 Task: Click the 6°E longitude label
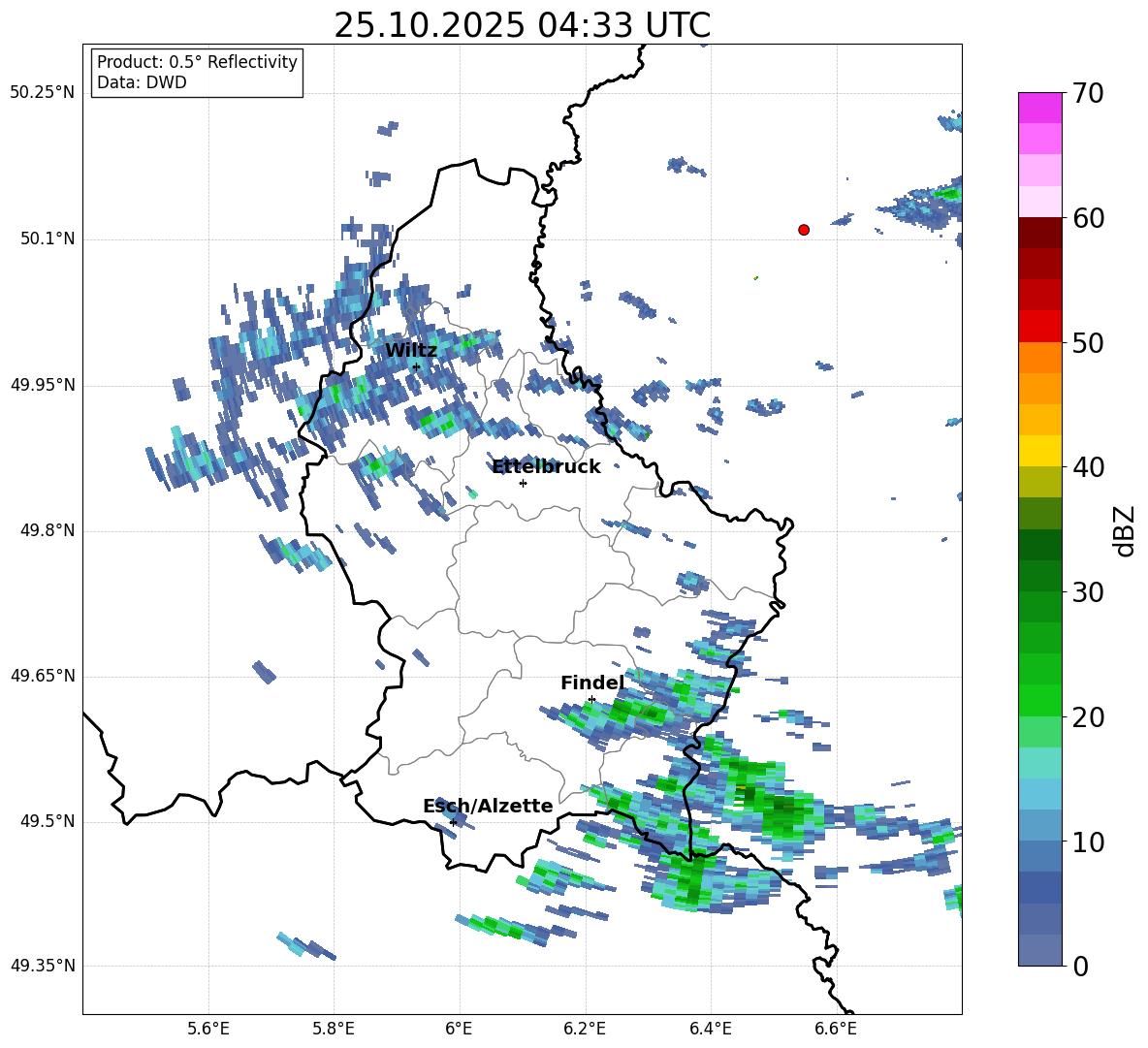459,1029
